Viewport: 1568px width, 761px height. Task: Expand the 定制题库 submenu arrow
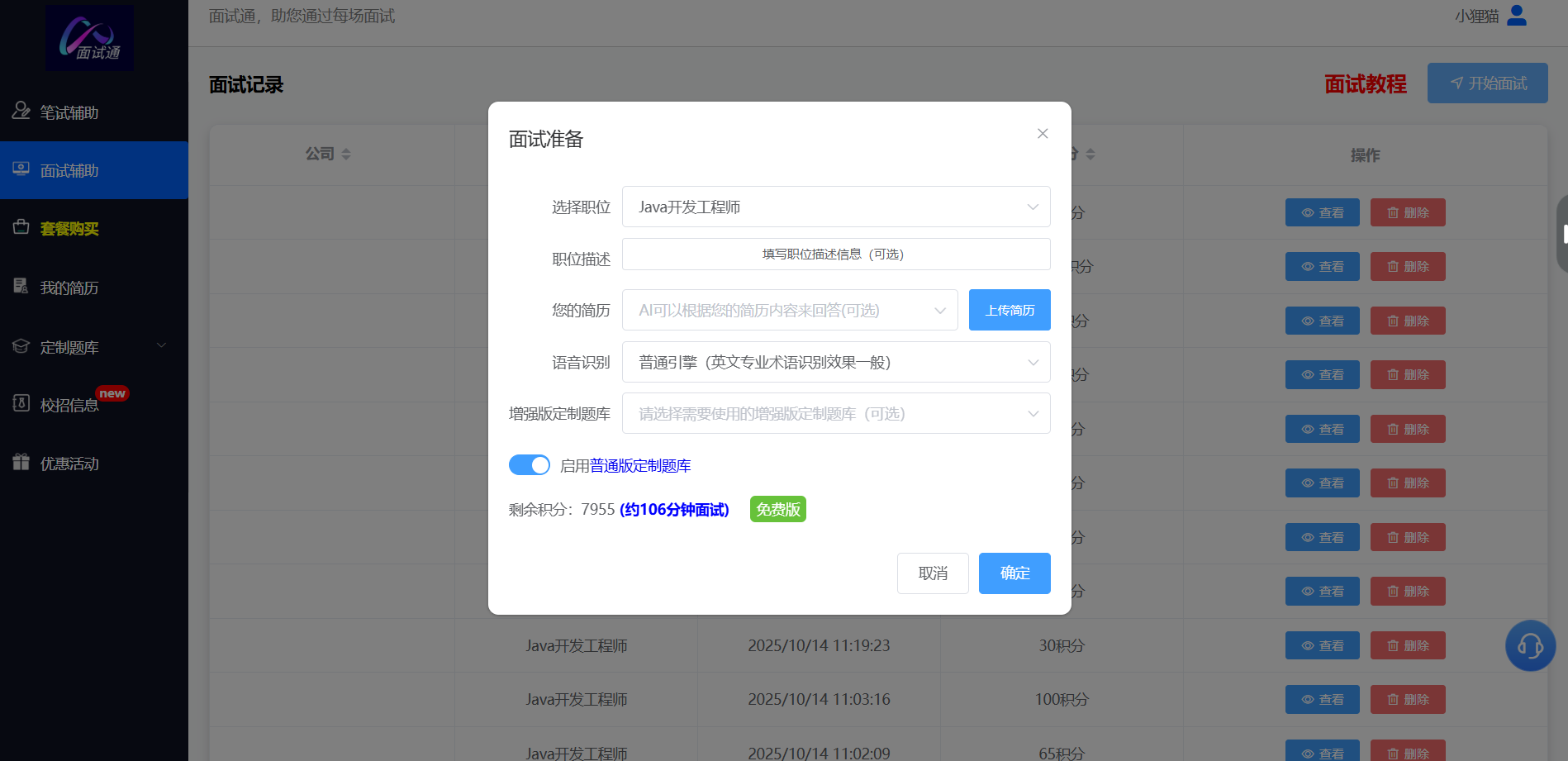[162, 345]
